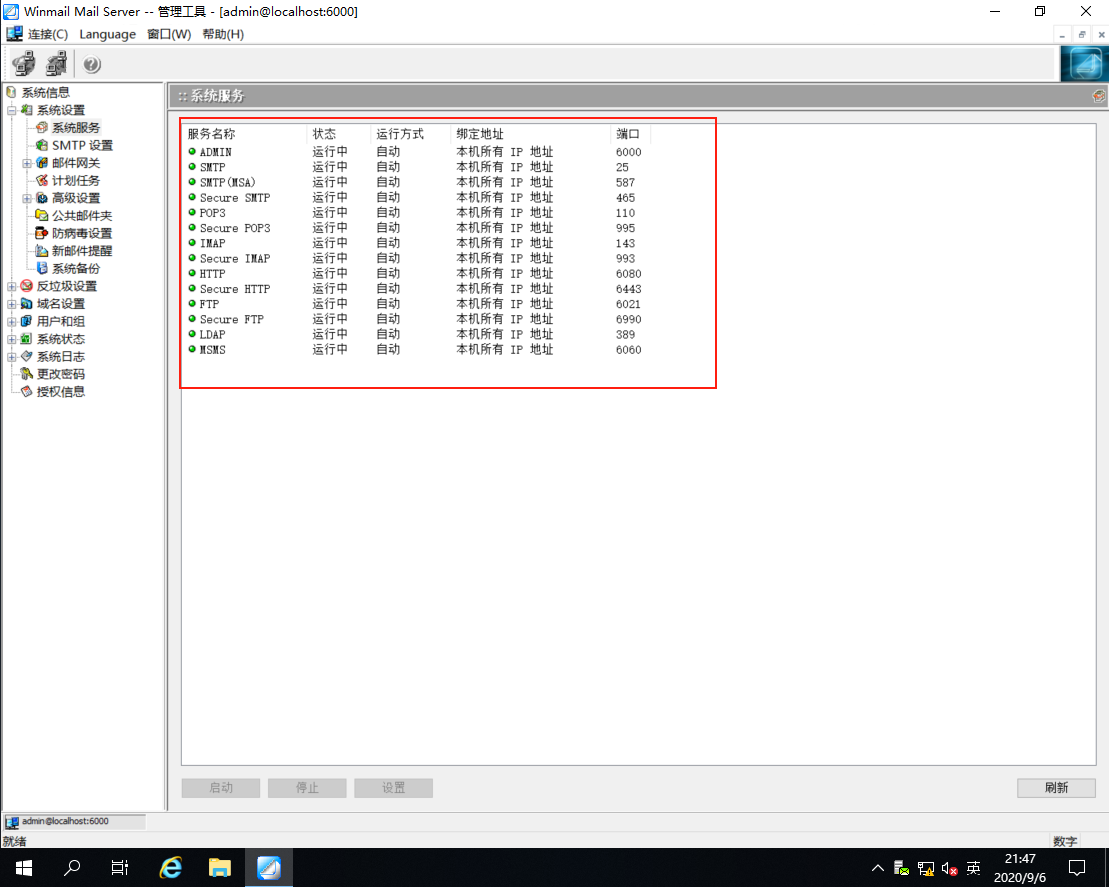This screenshot has width=1109, height=887.
Task: Open 高级设置 tree item
Action: coord(76,198)
